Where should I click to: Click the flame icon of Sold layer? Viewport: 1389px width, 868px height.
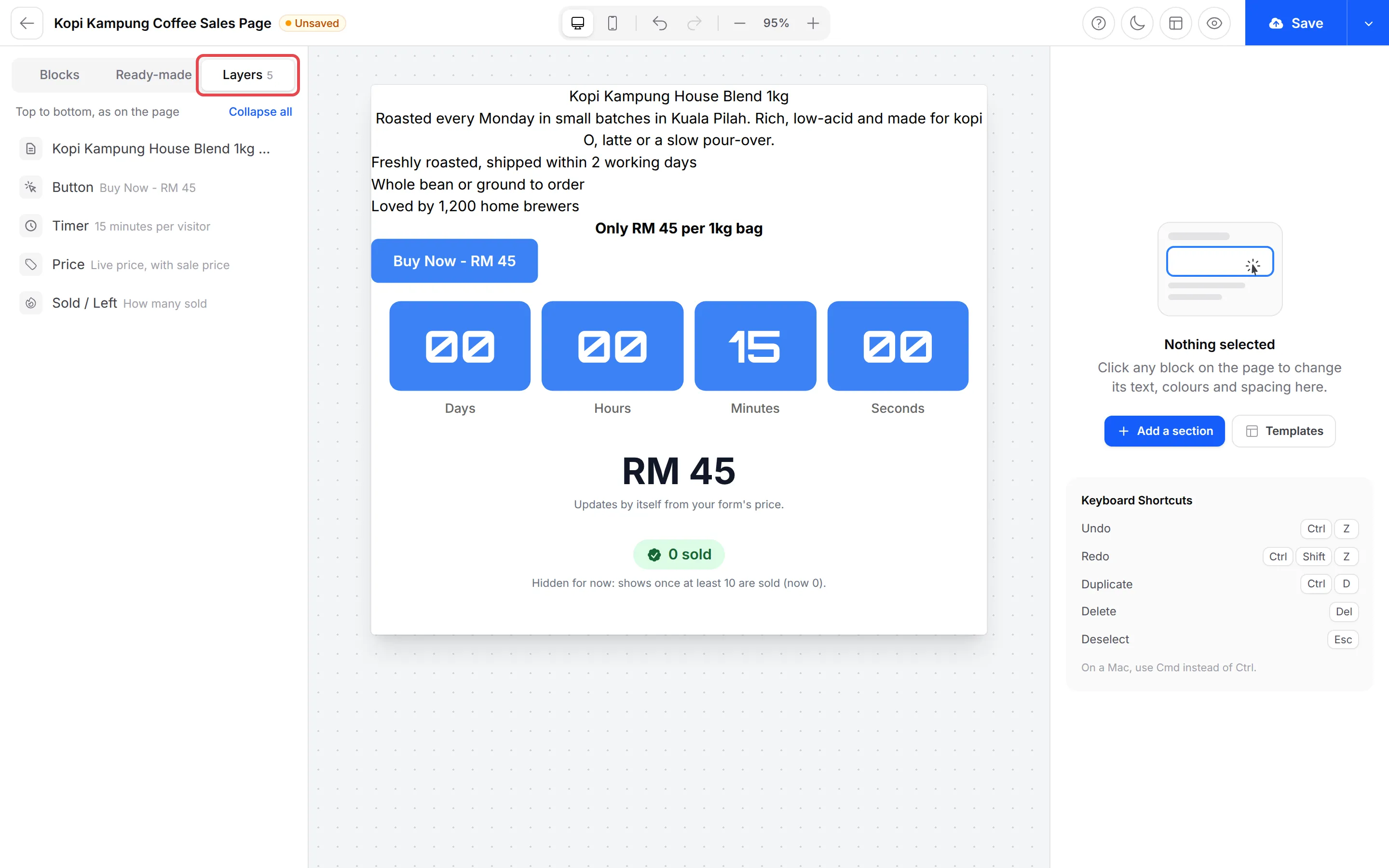pyautogui.click(x=31, y=302)
